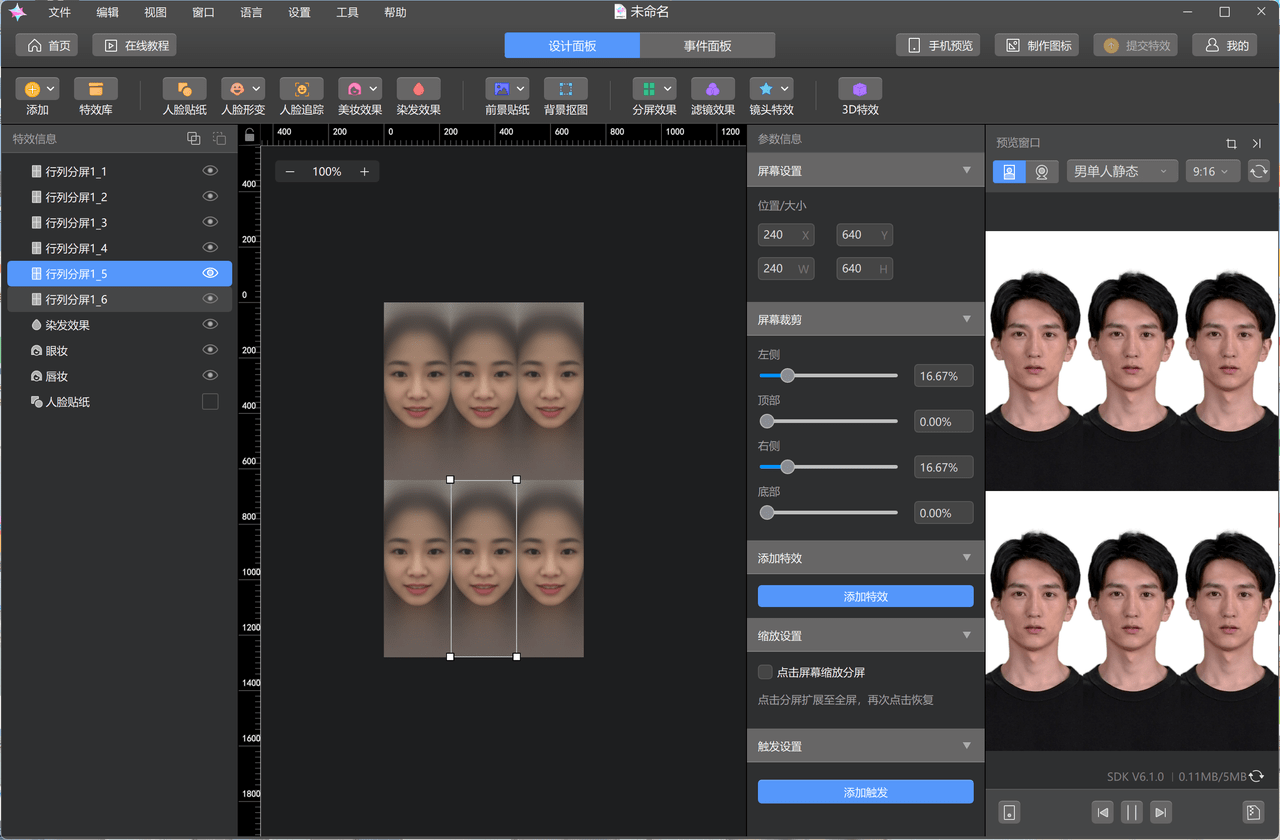
Task: Click the 3D特效 cube icon
Action: tap(859, 90)
